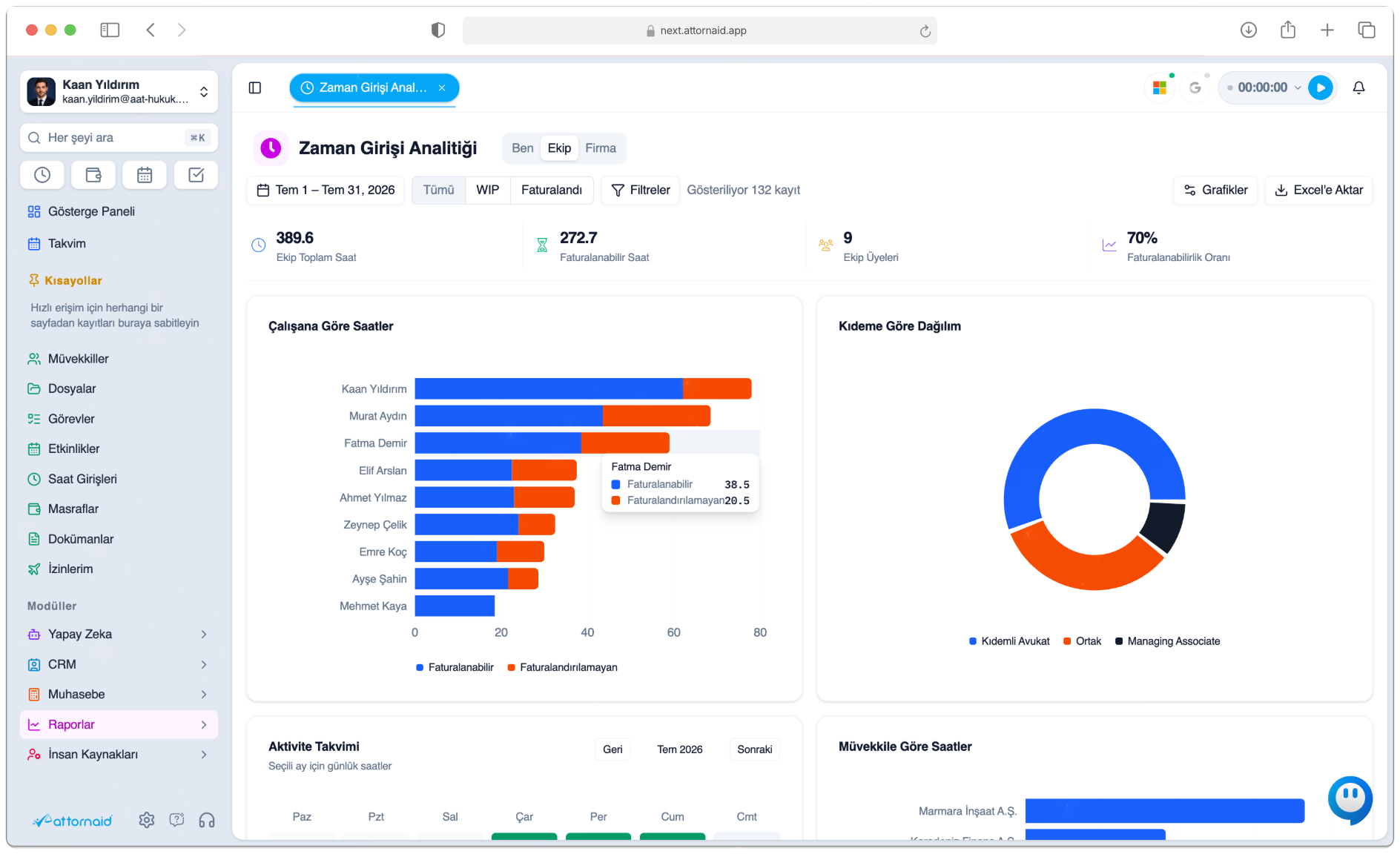
Task: Click the Google integration icon
Action: pyautogui.click(x=1195, y=87)
